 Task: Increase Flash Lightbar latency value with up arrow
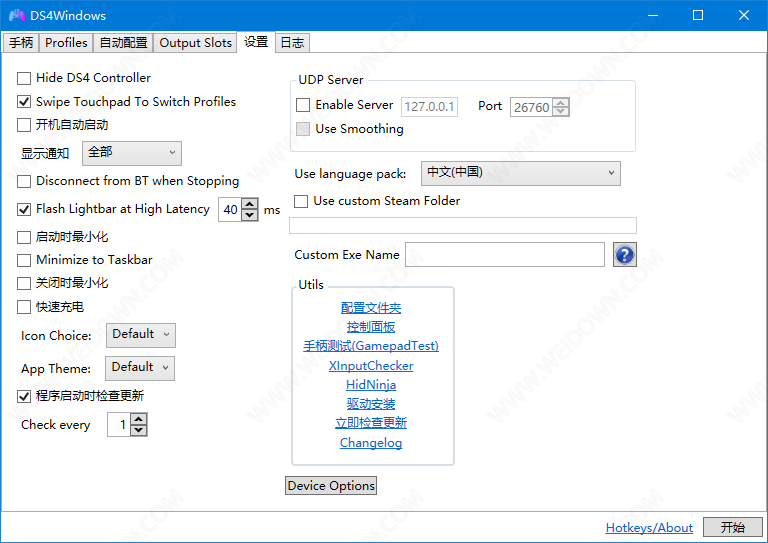(250, 204)
